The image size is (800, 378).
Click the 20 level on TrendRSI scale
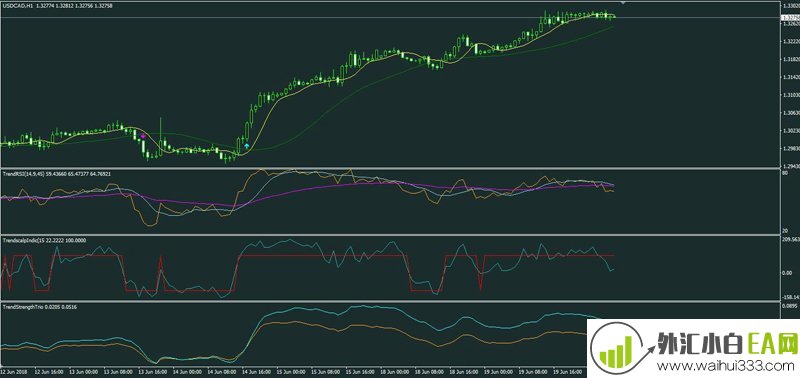(785, 230)
